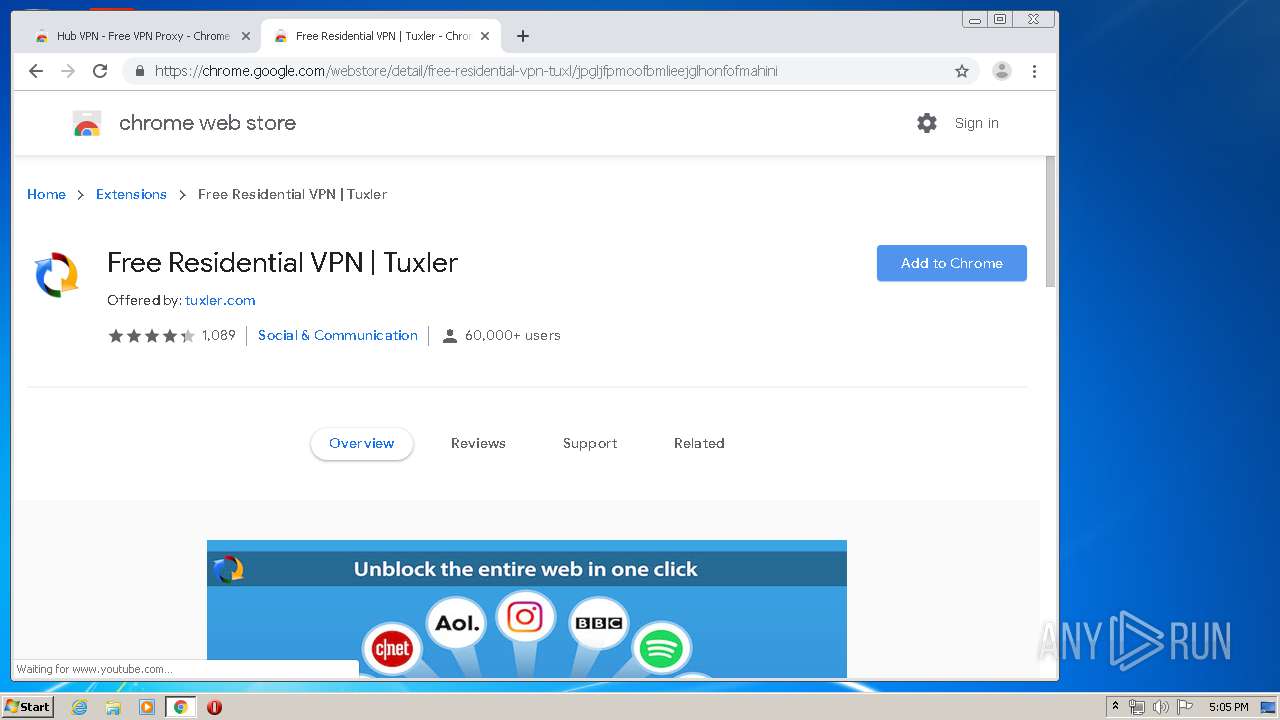This screenshot has width=1280, height=720.
Task: Click the Chrome Web Store logo
Action: 87,123
